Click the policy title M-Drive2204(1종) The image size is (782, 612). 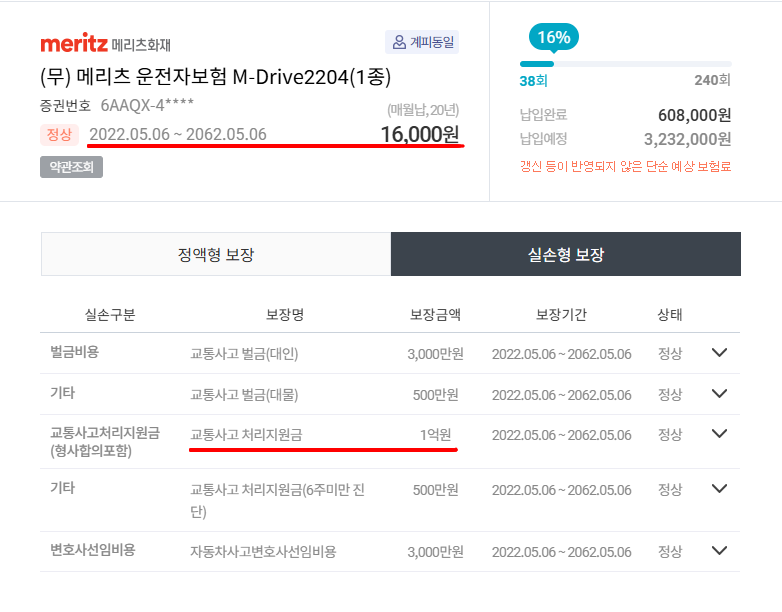click(x=215, y=77)
